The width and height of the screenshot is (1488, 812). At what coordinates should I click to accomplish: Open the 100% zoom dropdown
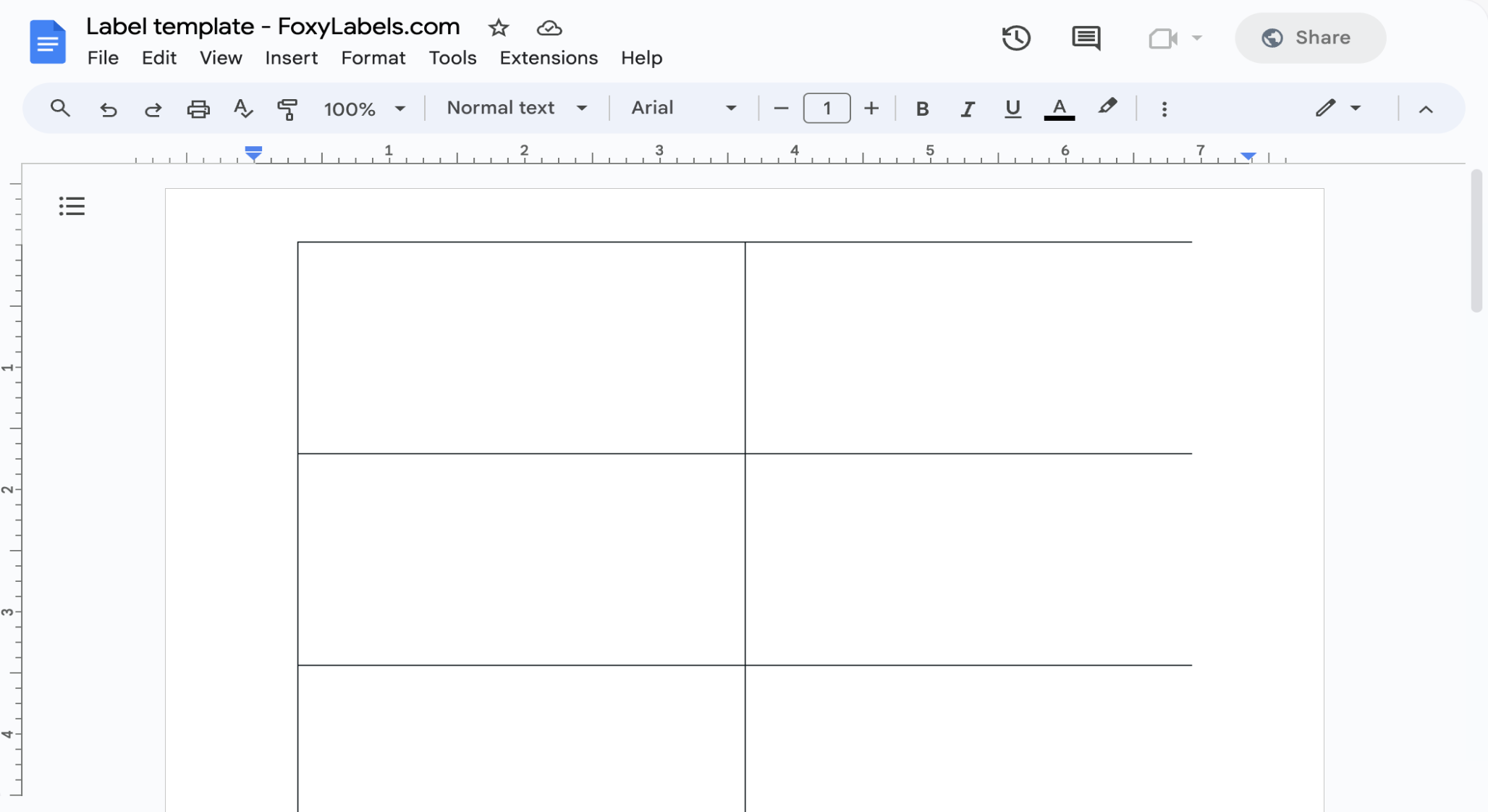tap(364, 109)
